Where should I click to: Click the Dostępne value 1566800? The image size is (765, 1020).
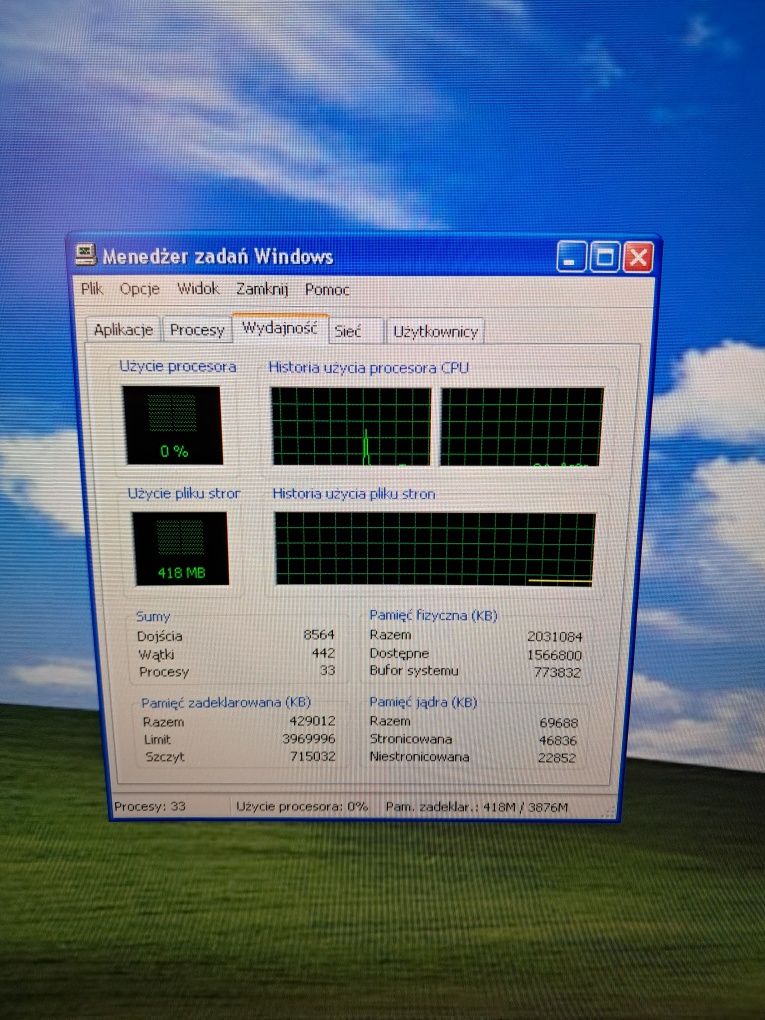click(554, 655)
